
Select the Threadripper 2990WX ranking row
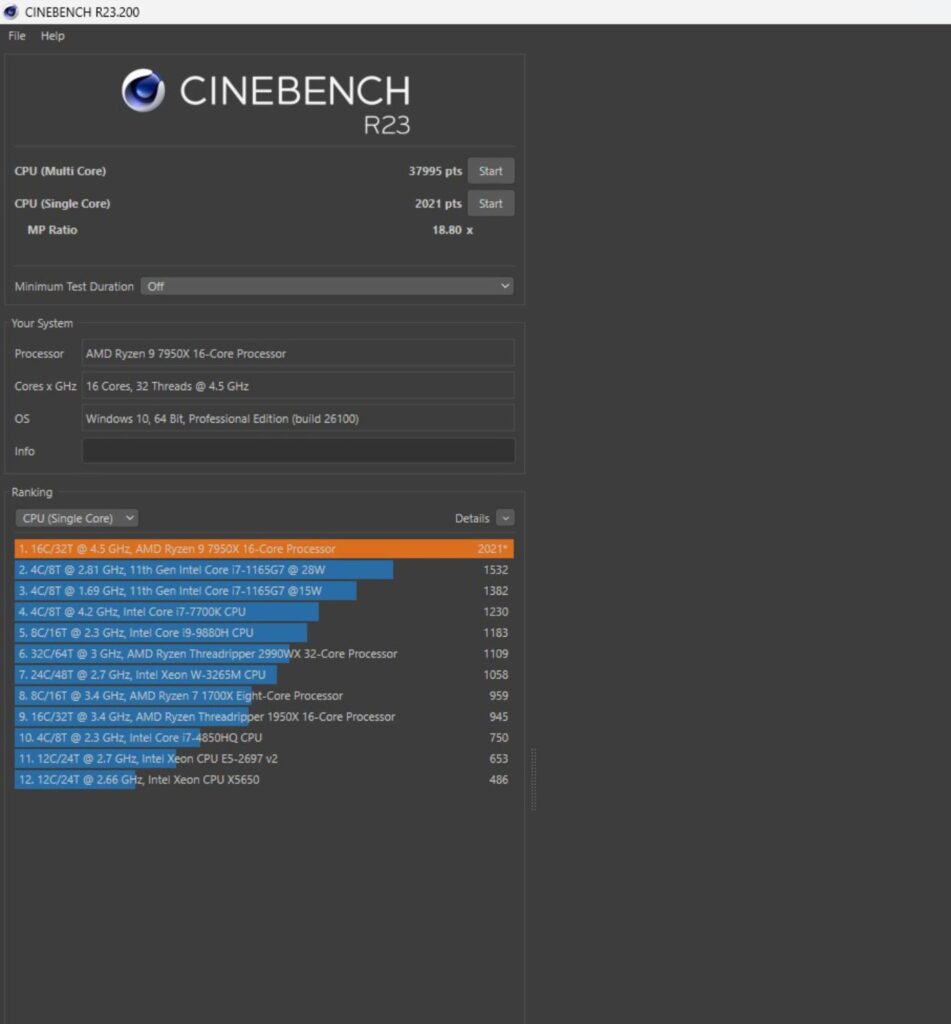coord(264,653)
